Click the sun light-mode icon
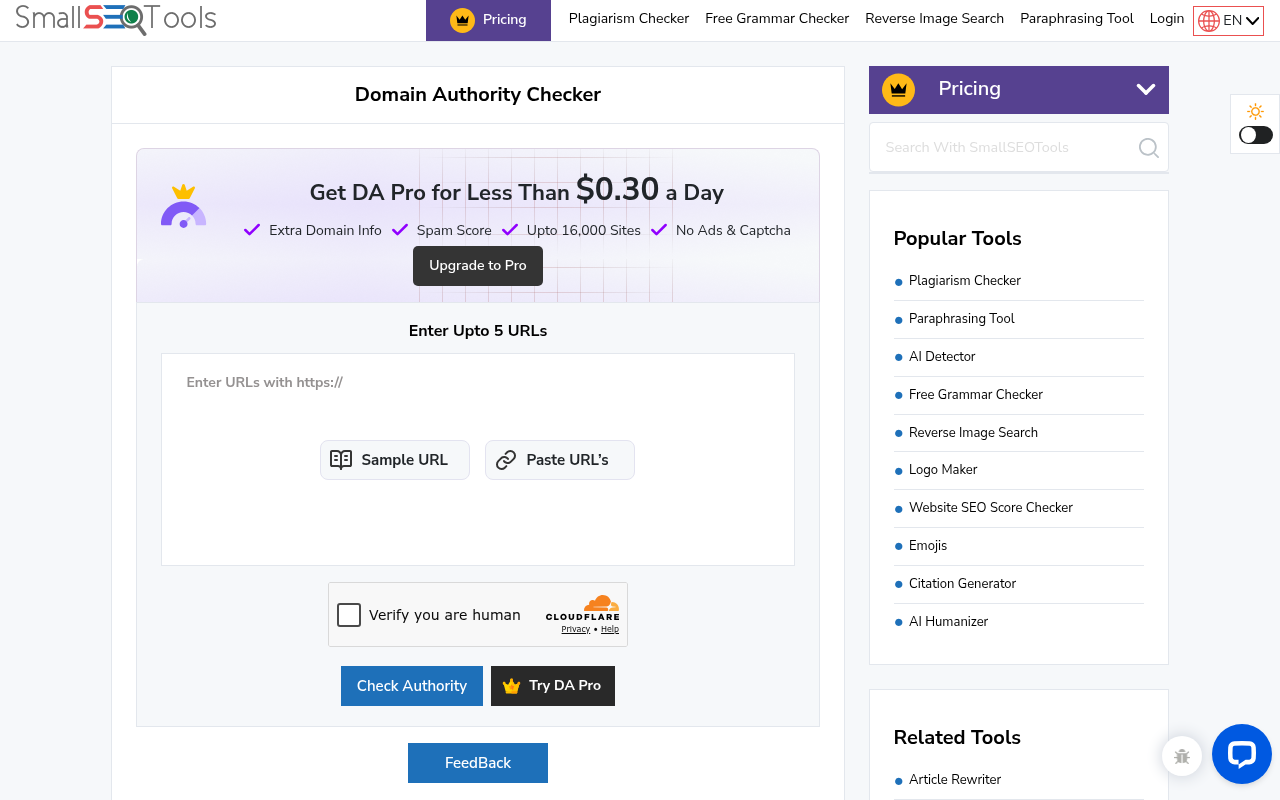Image resolution: width=1280 pixels, height=800 pixels. [1256, 112]
